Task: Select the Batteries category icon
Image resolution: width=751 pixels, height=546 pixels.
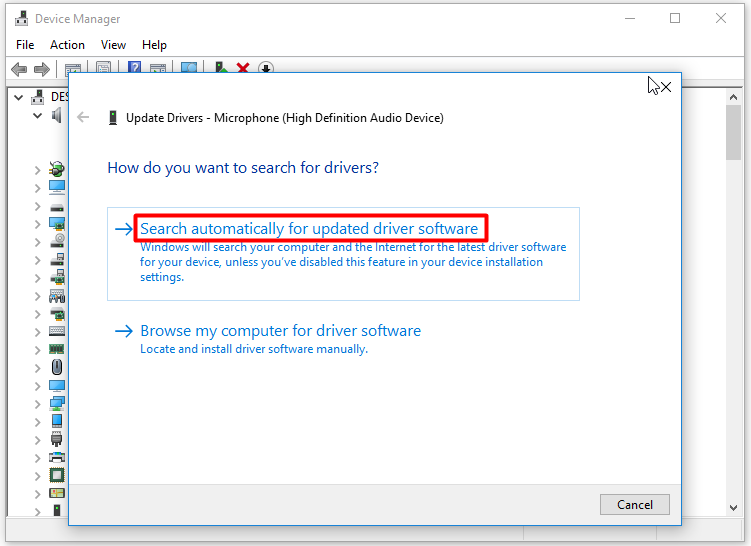Action: tap(57, 169)
